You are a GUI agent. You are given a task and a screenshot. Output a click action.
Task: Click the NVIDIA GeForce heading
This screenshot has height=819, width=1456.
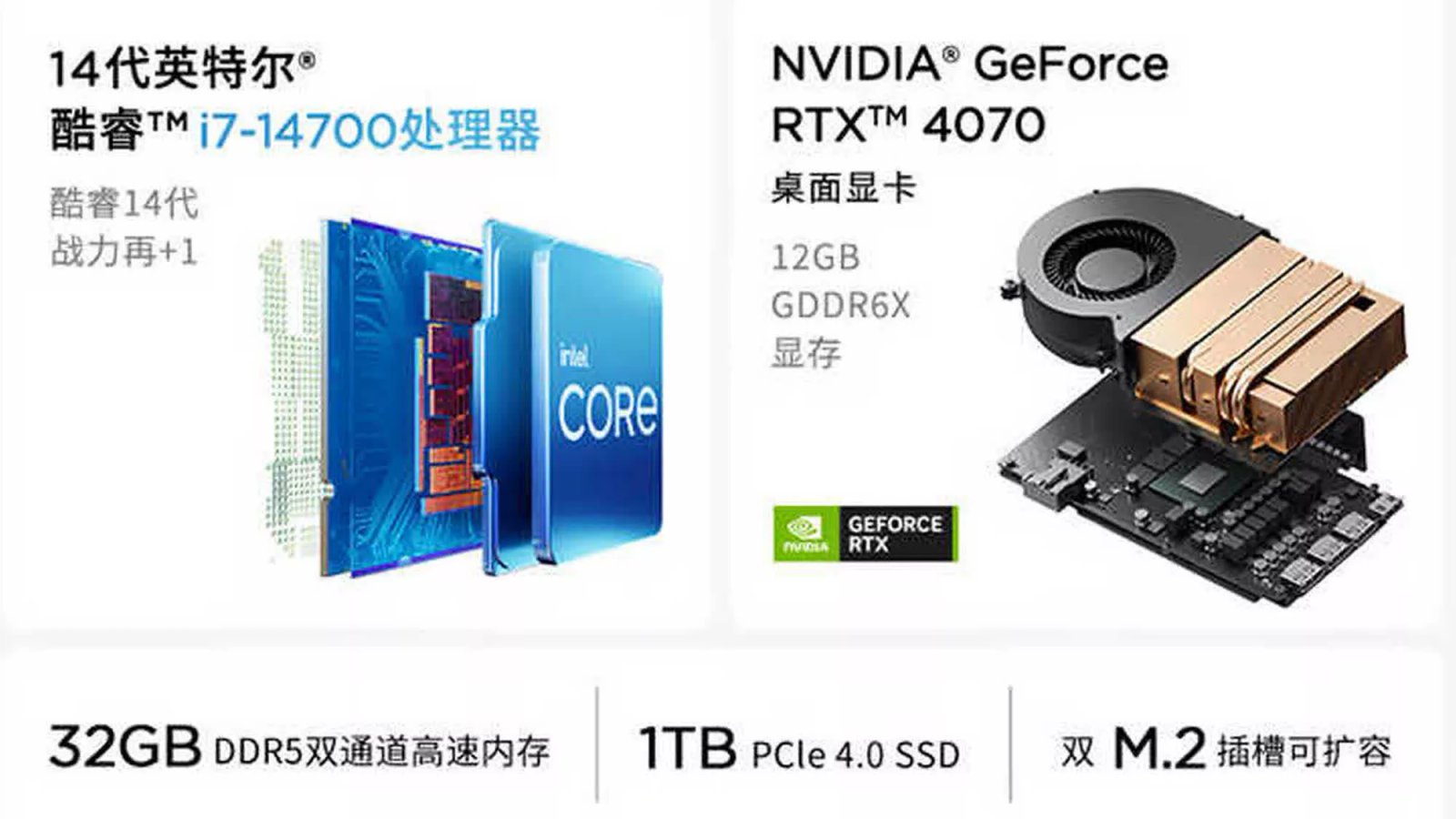969,64
